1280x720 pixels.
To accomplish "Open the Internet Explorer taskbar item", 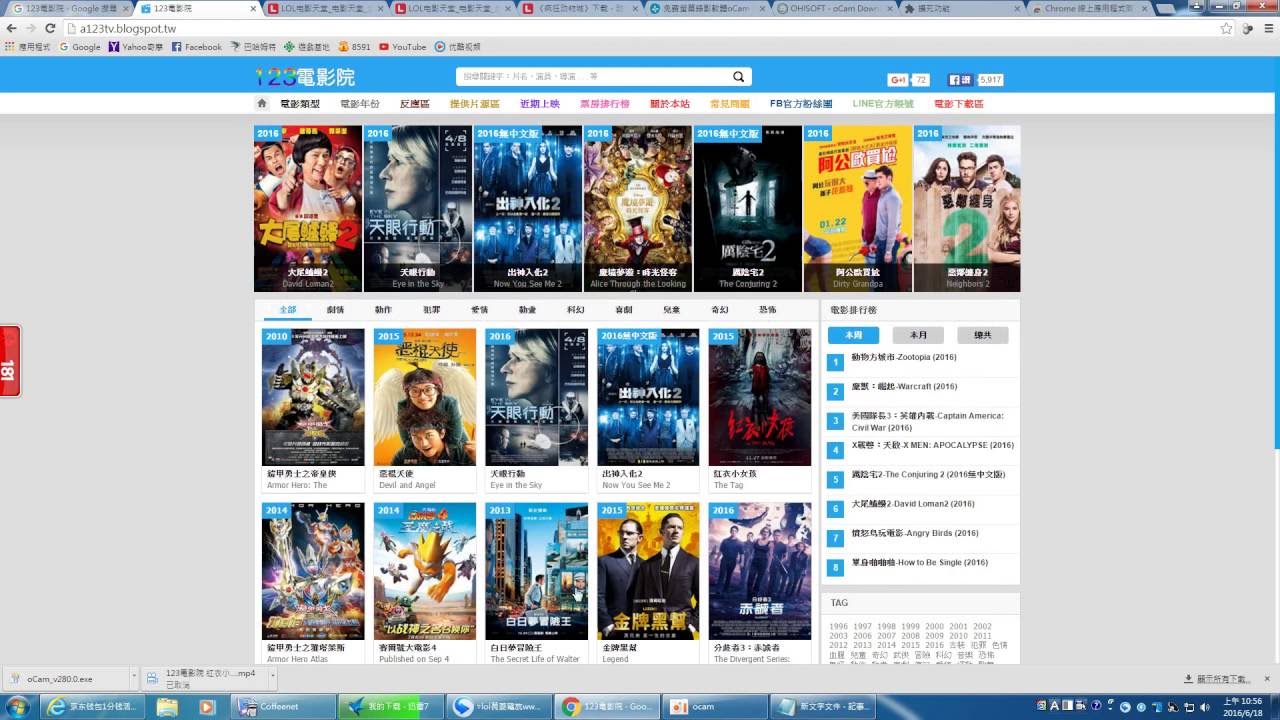I will click(92, 706).
